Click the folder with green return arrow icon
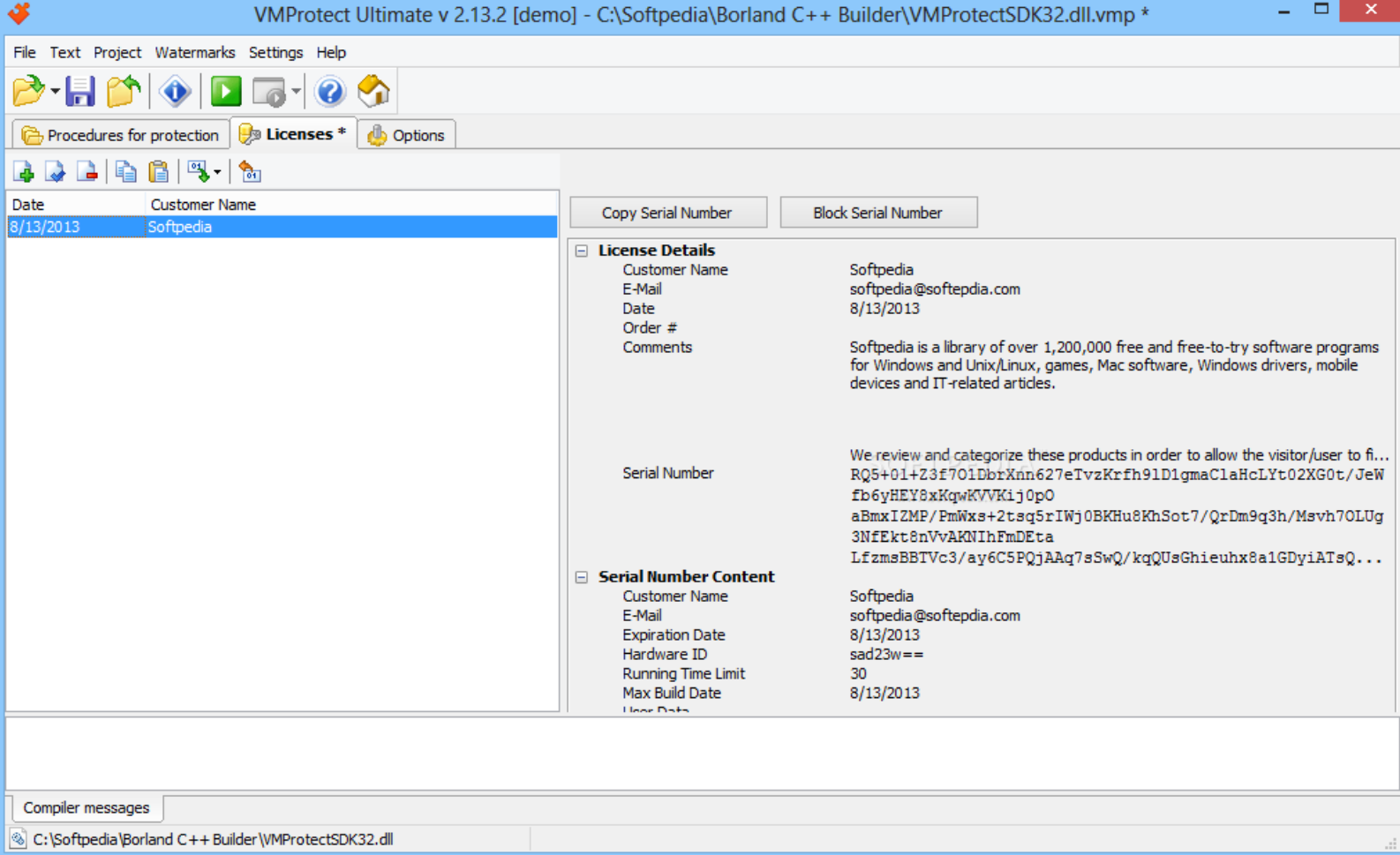Viewport: 1400px width, 855px height. (x=124, y=91)
